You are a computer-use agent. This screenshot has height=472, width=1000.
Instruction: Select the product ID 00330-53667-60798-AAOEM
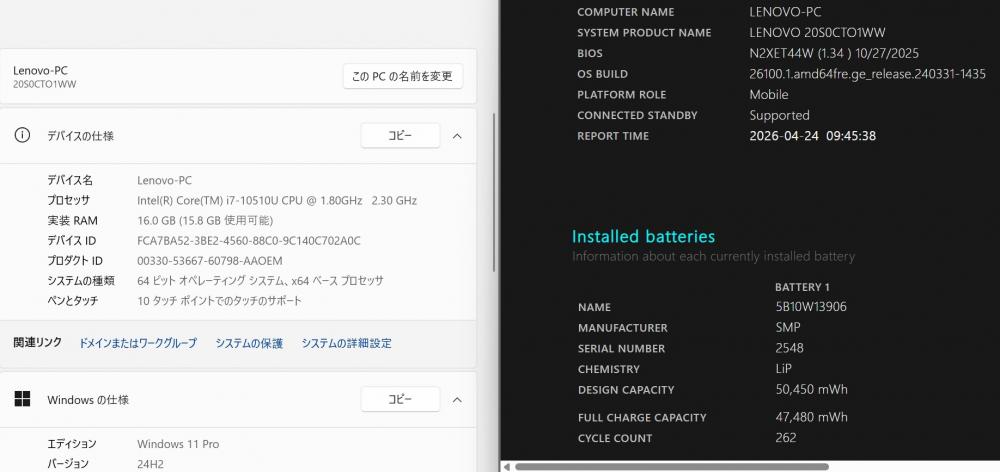pyautogui.click(x=210, y=261)
